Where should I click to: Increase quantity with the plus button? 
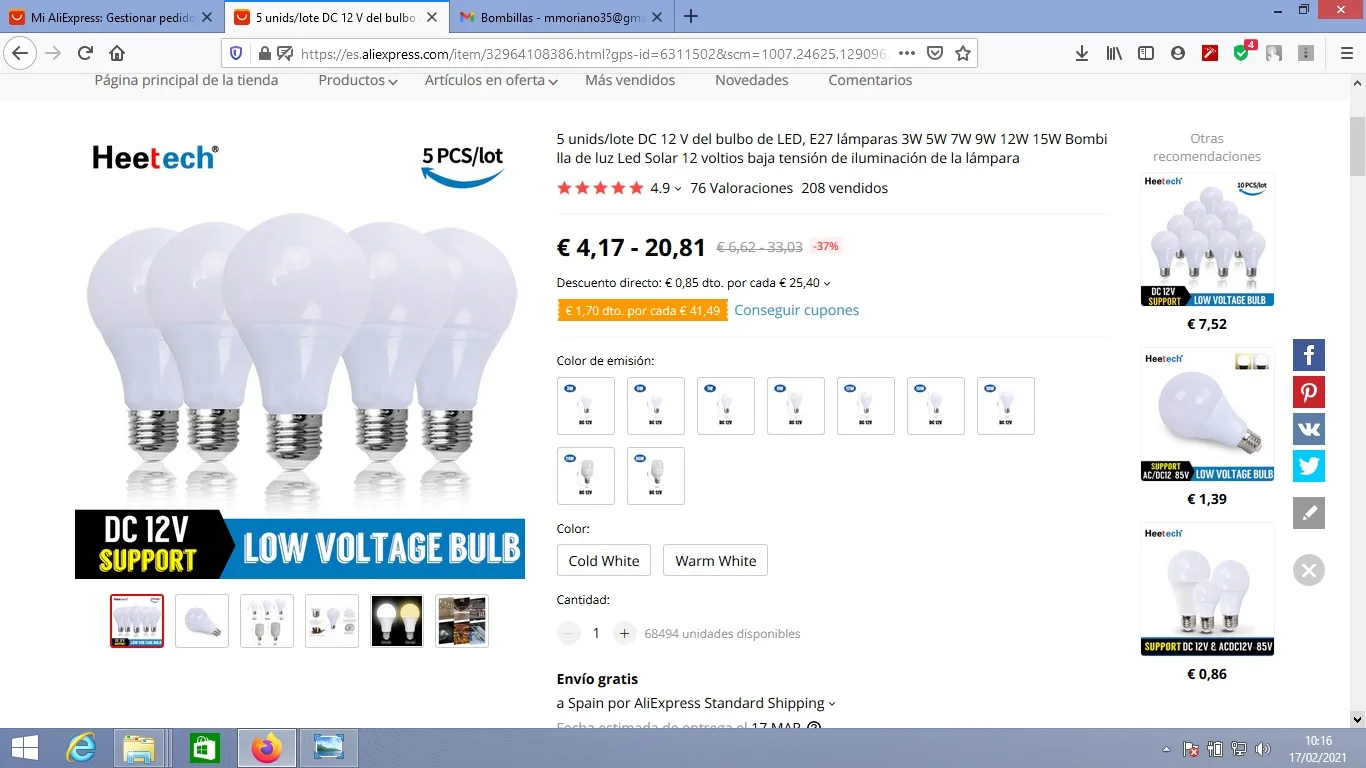(624, 633)
